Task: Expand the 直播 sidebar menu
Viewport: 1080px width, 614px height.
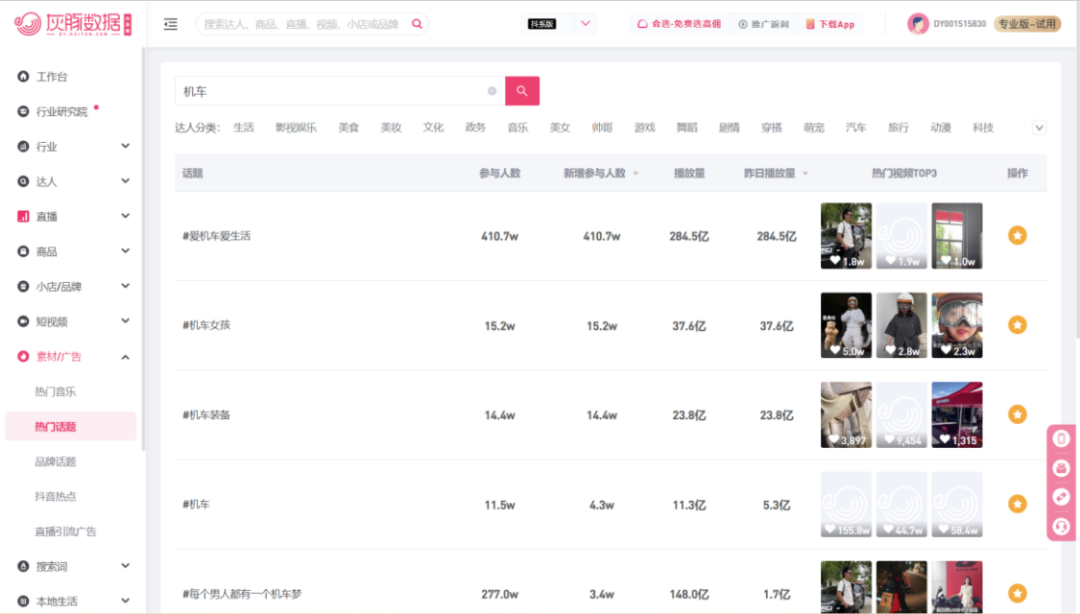Action: [125, 216]
